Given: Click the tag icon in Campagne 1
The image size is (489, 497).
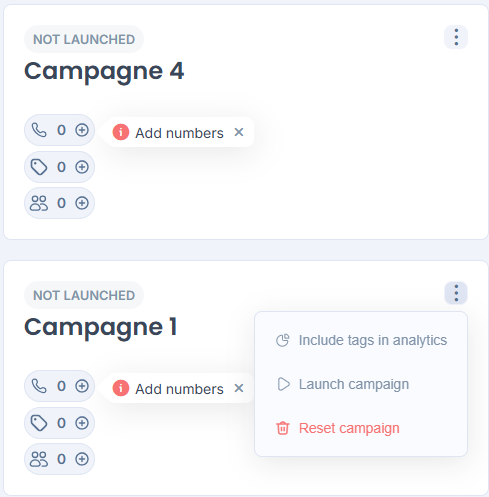Looking at the screenshot, I should click(x=39, y=423).
